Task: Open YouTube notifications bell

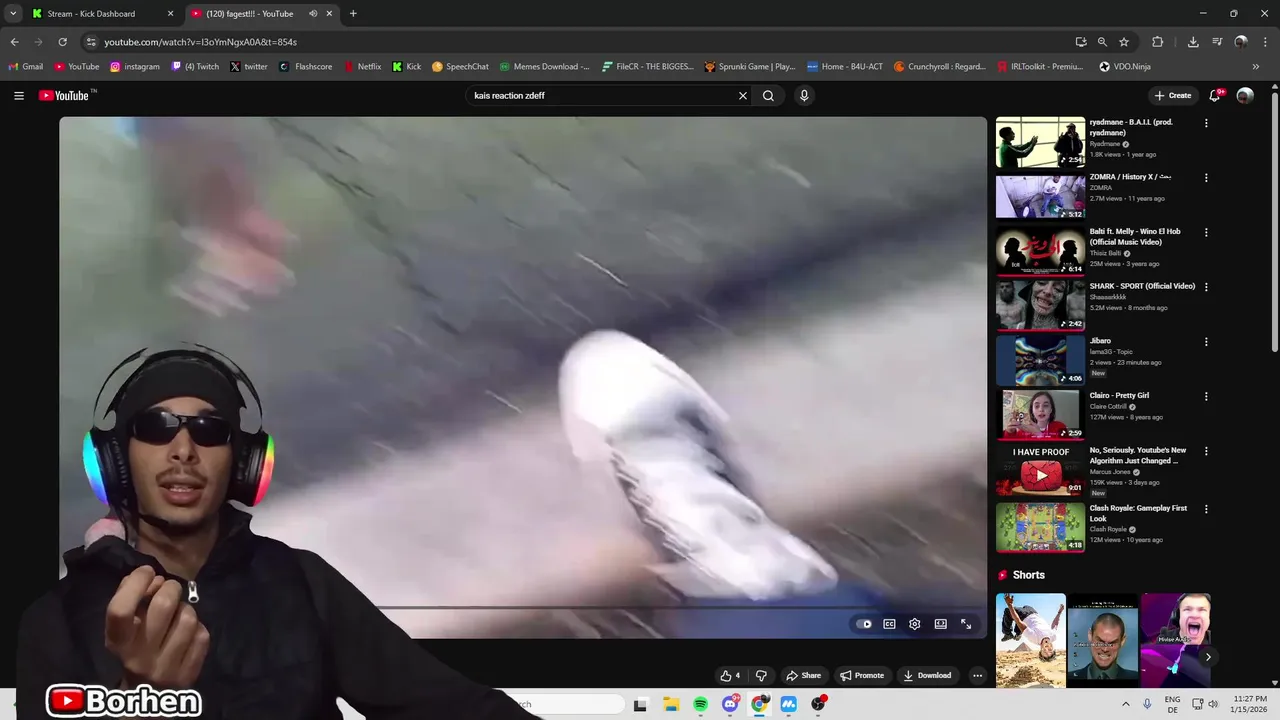Action: click(x=1214, y=96)
